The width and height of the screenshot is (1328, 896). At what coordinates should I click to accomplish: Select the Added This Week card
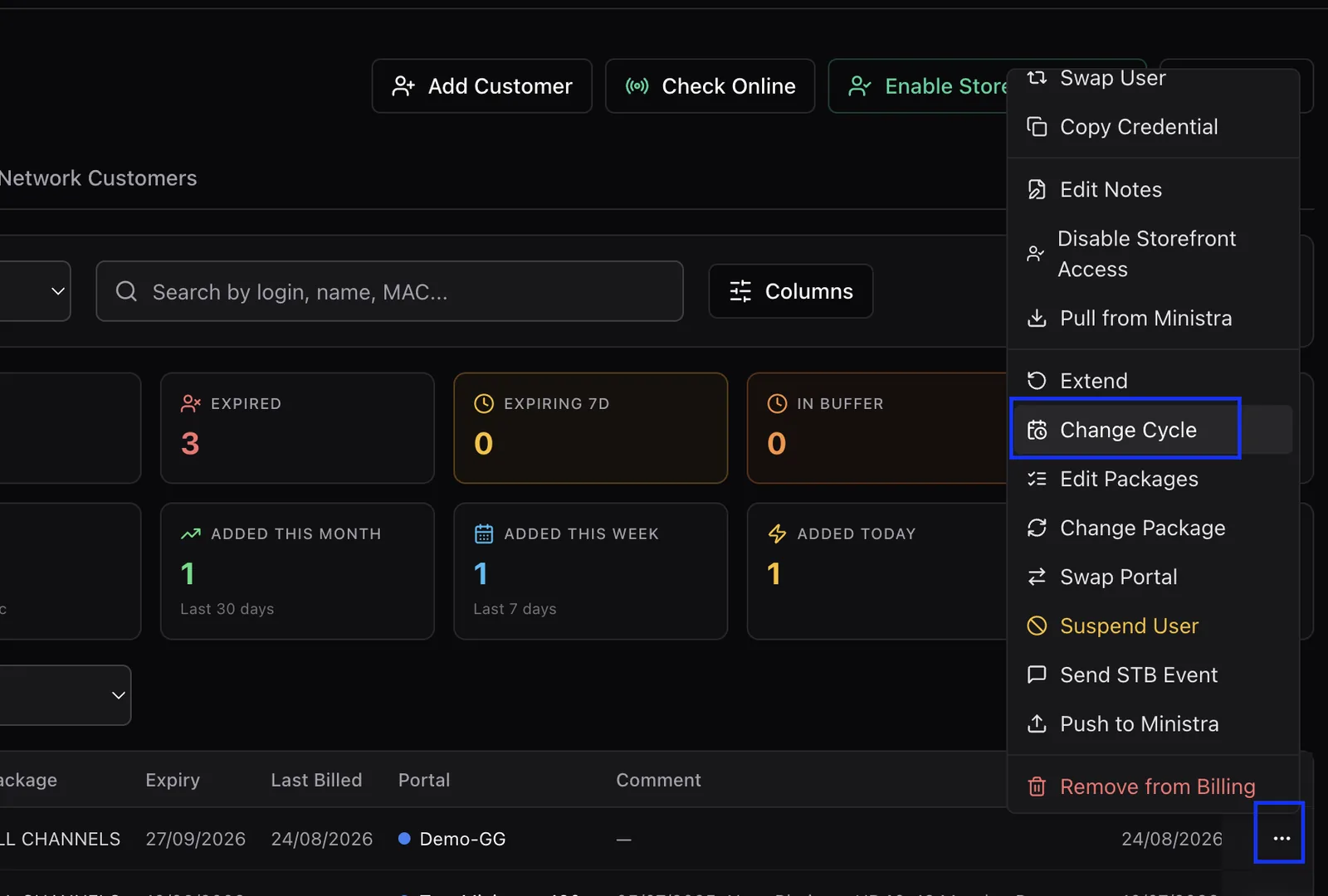coord(591,571)
